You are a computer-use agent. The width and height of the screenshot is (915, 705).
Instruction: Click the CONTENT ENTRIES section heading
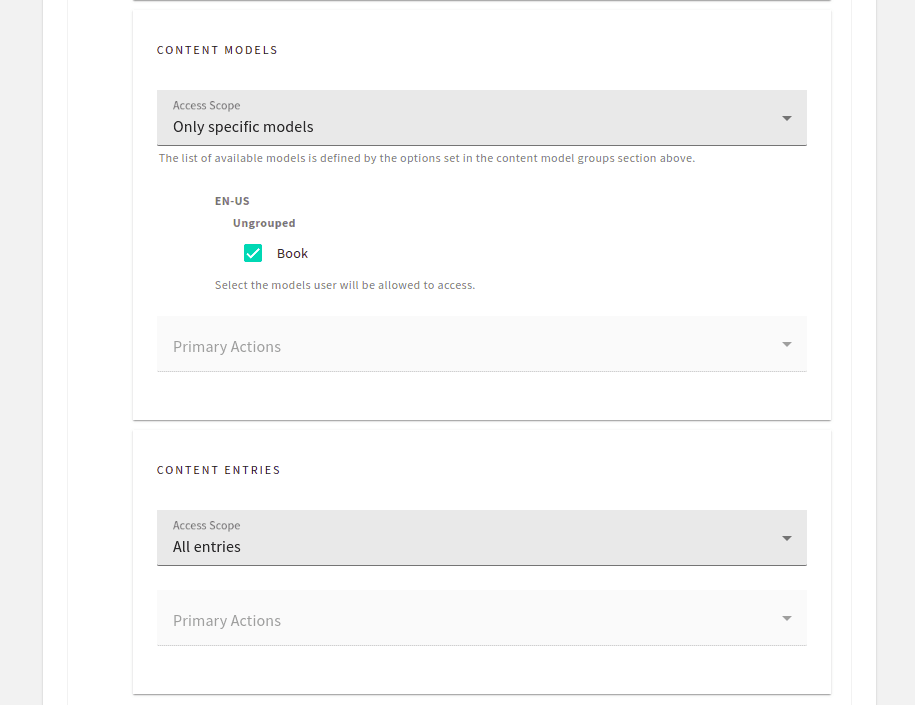pos(218,470)
